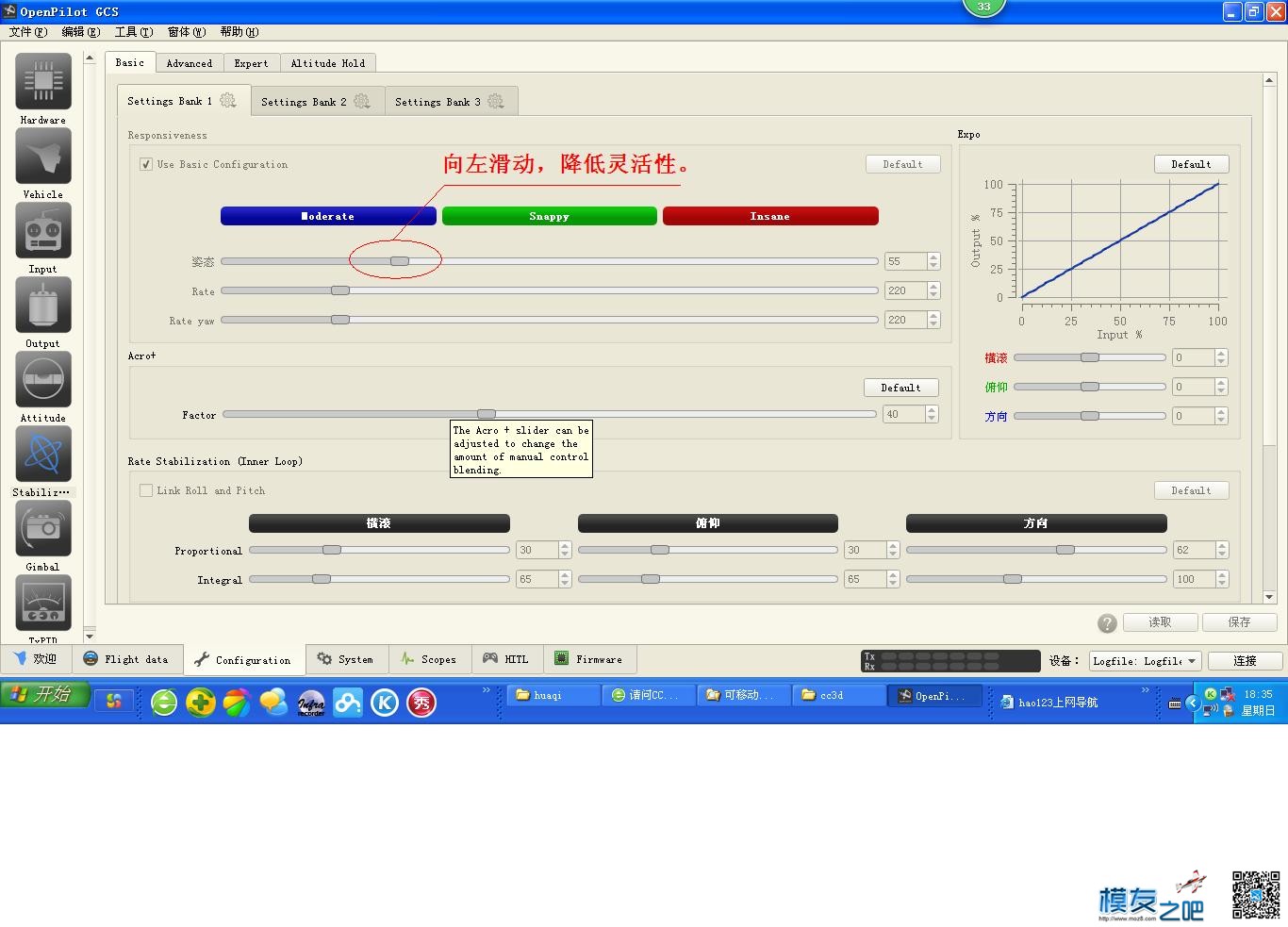
Task: Adjust the Rate yaw 220 spinner arrows
Action: click(933, 320)
